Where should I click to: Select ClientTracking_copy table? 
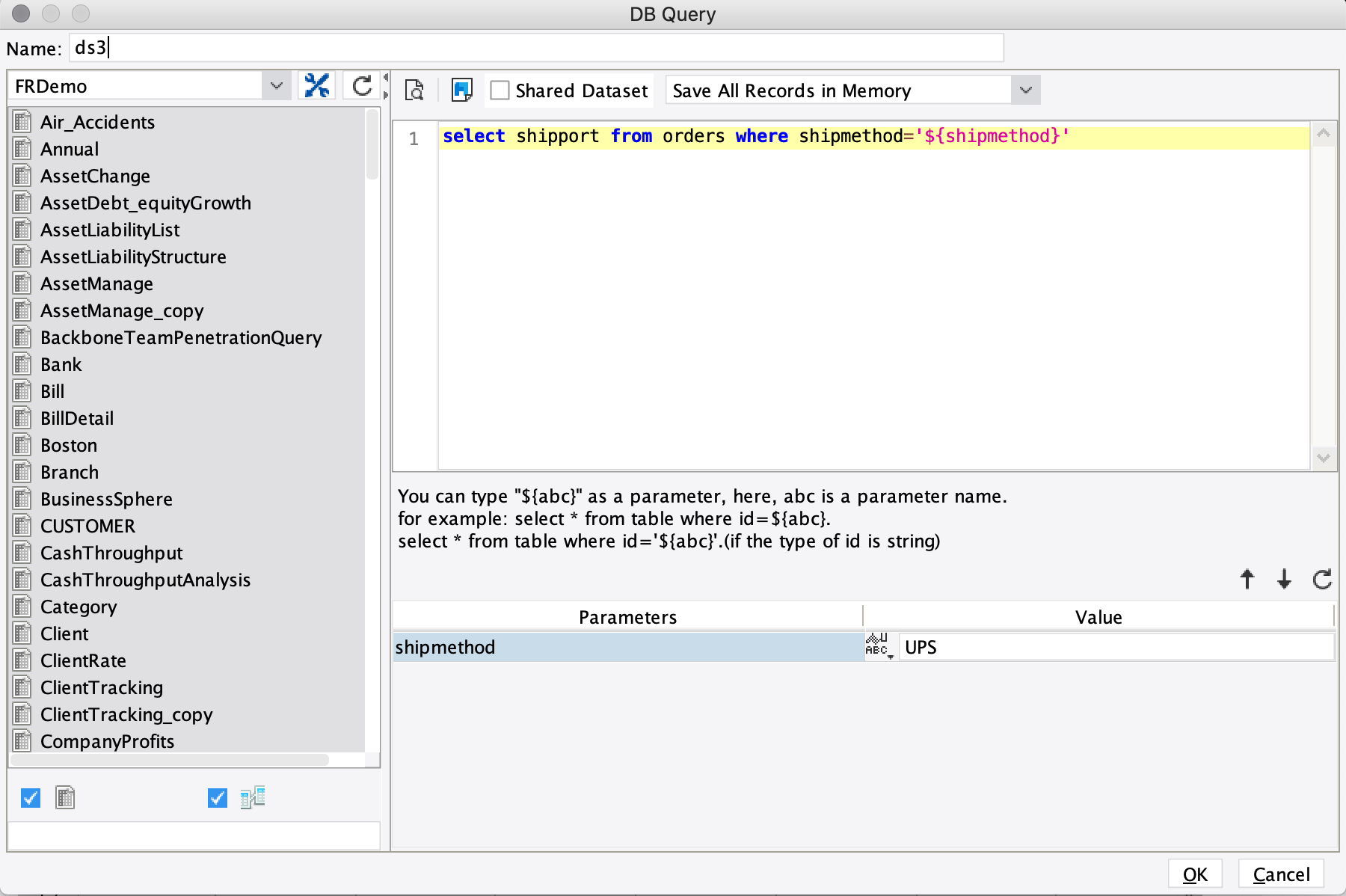point(126,714)
